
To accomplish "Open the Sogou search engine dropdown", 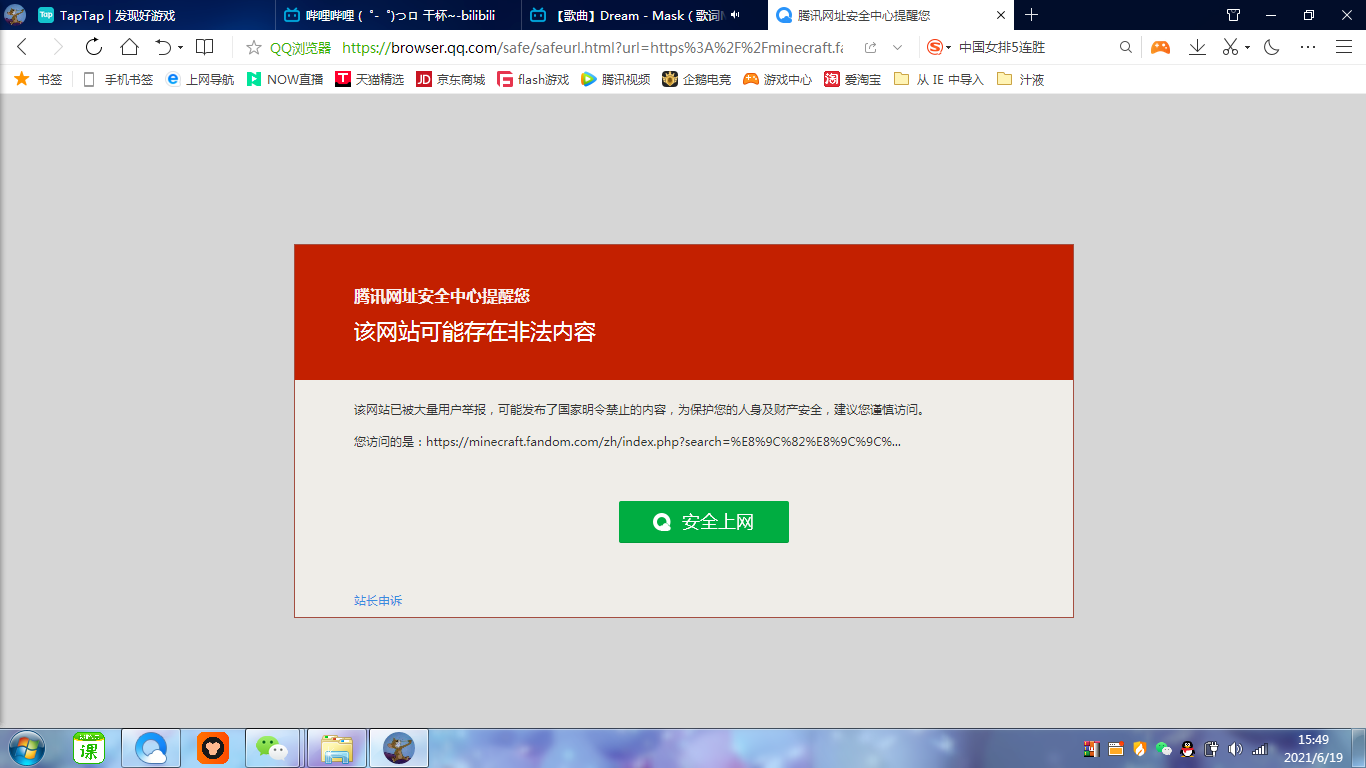I will tap(939, 47).
